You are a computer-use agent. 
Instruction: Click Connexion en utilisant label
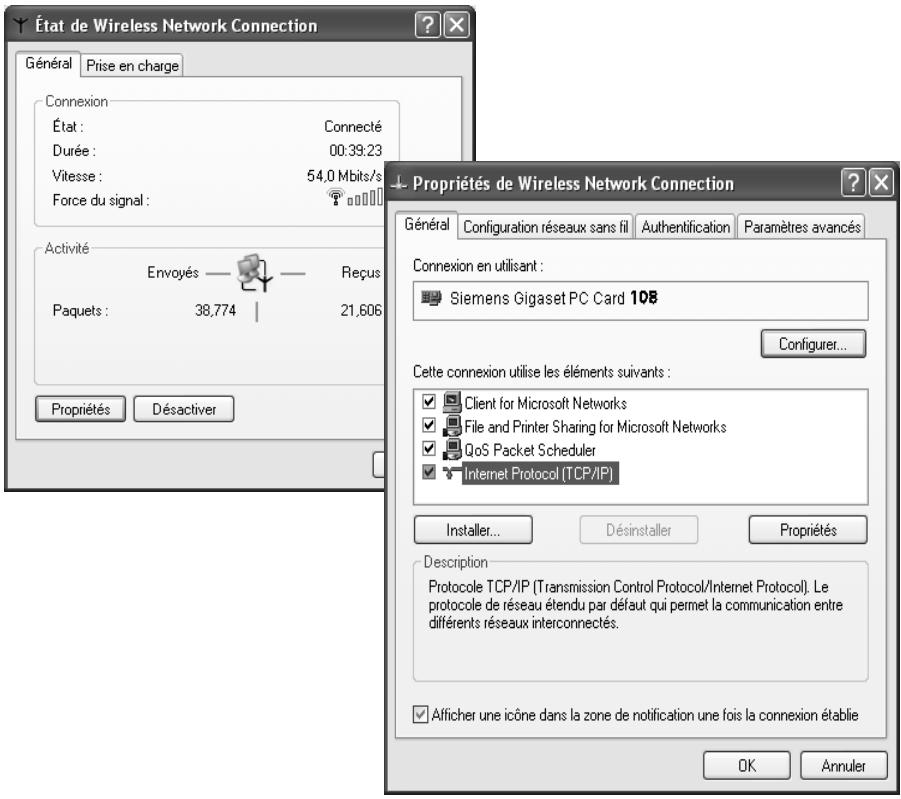pos(478,266)
